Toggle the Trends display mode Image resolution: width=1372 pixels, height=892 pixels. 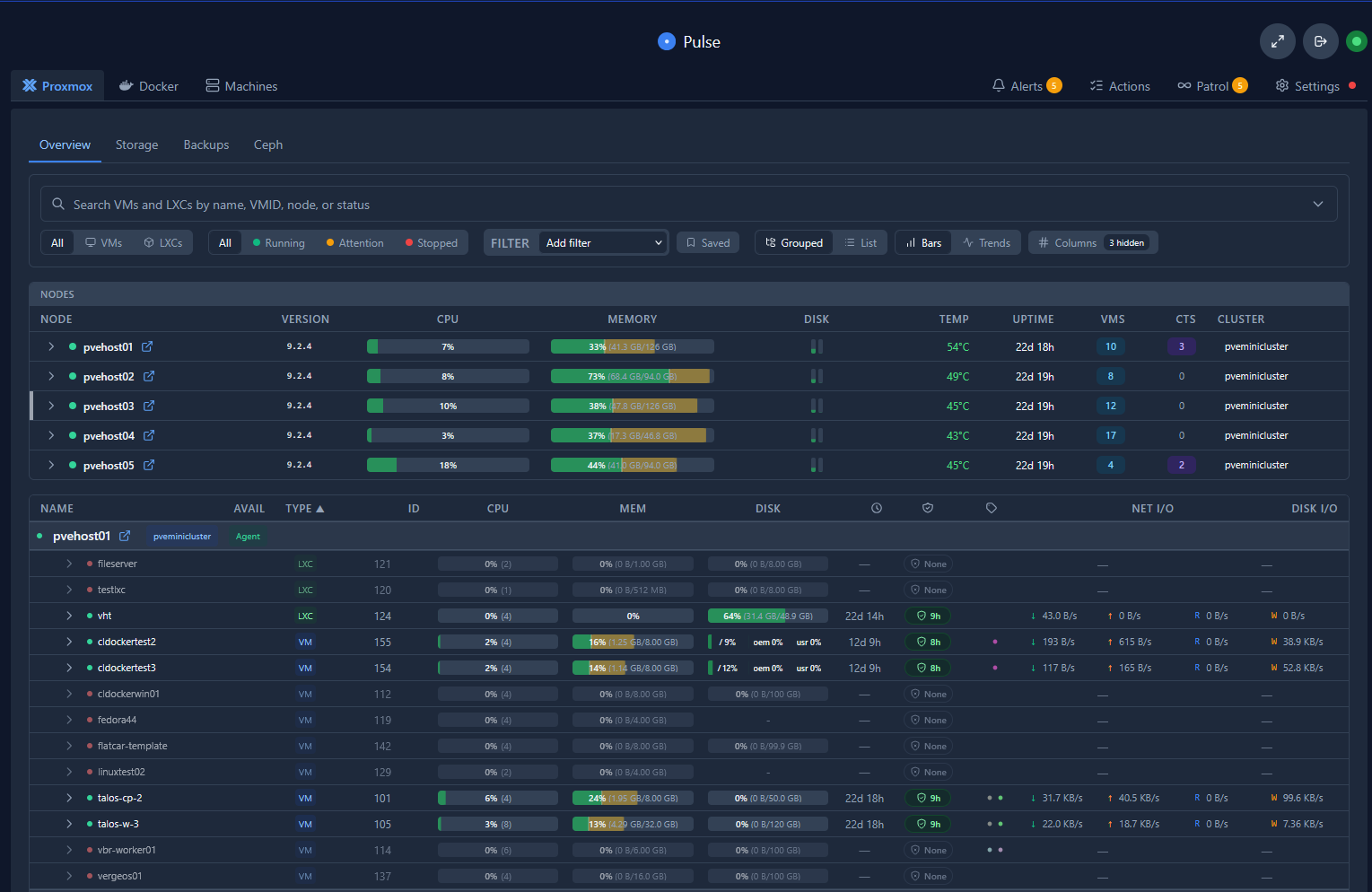(986, 243)
